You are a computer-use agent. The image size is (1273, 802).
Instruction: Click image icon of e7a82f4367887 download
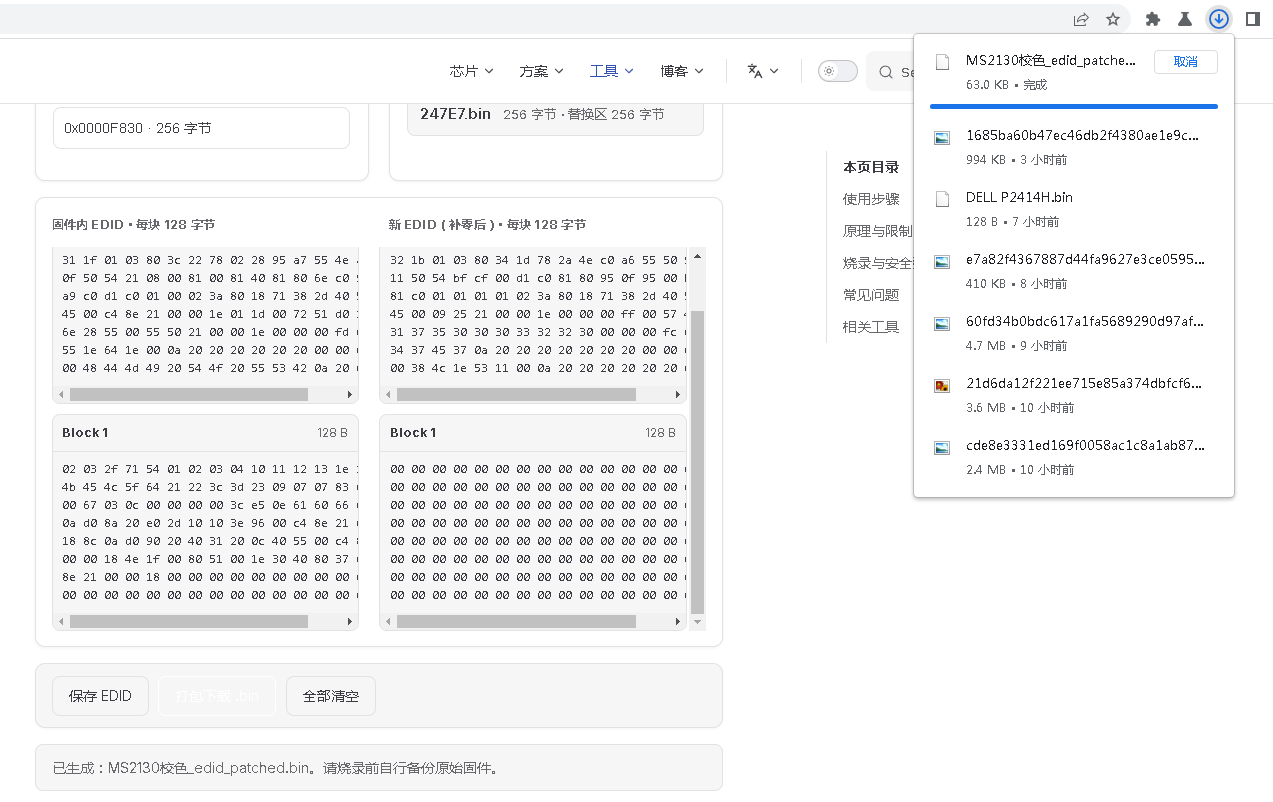pyautogui.click(x=942, y=262)
